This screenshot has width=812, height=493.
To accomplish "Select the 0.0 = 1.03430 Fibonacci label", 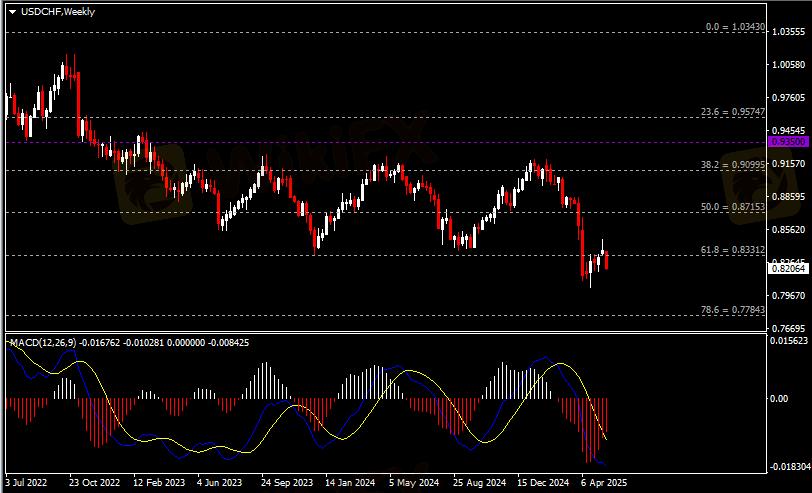I will [x=735, y=26].
